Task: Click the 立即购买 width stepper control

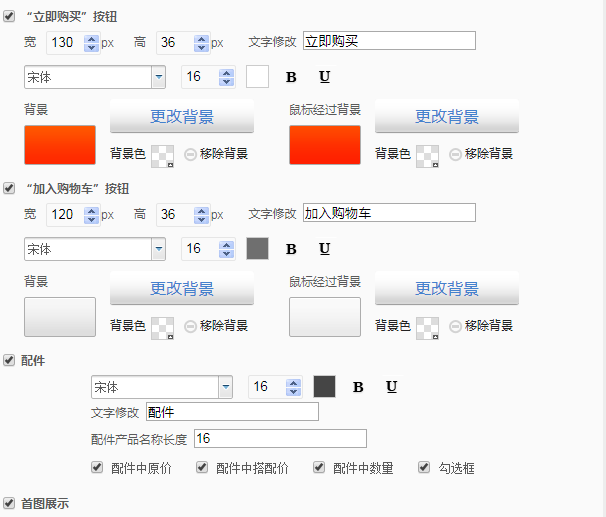Action: point(92,42)
